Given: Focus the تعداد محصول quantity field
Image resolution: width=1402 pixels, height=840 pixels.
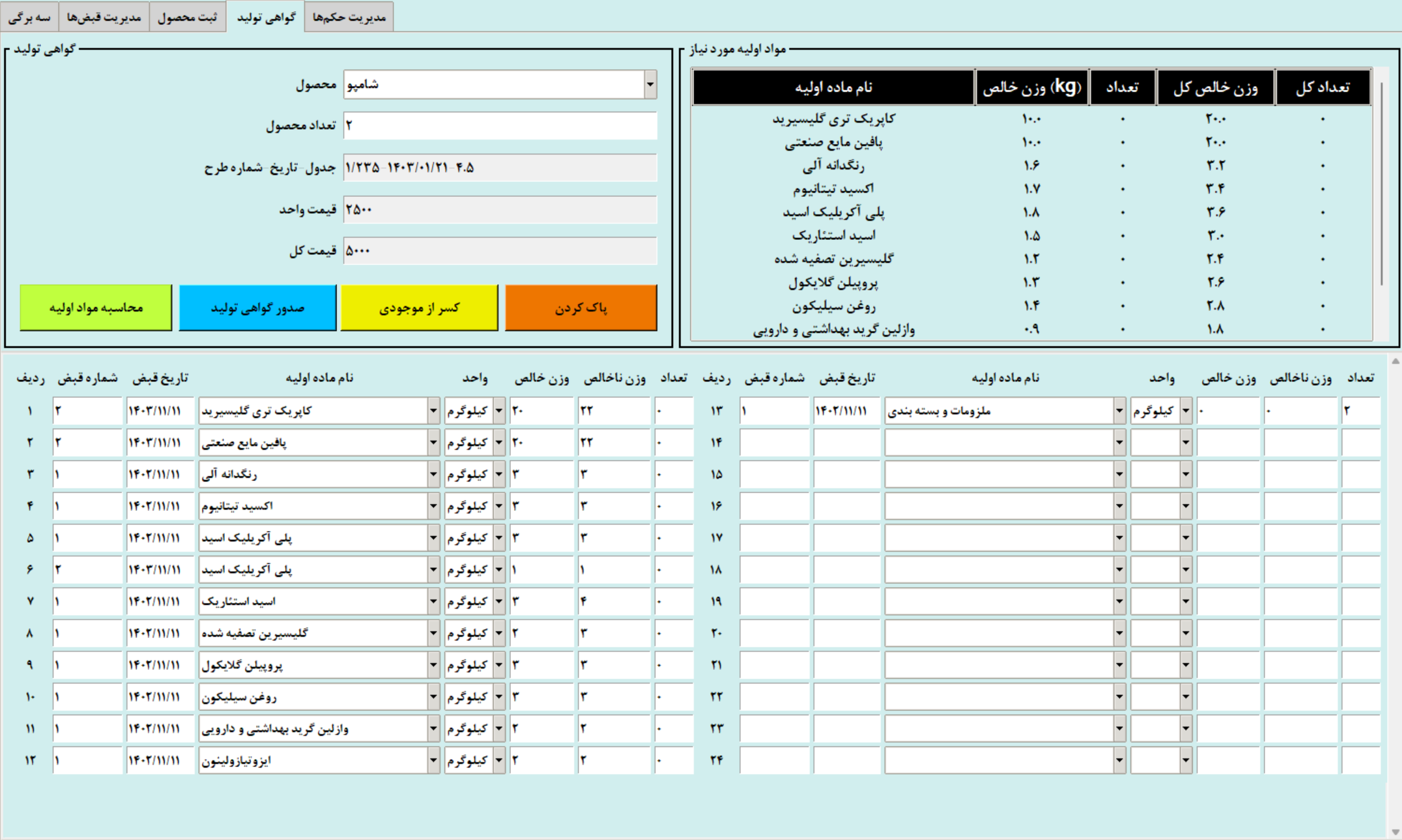Looking at the screenshot, I should point(500,125).
